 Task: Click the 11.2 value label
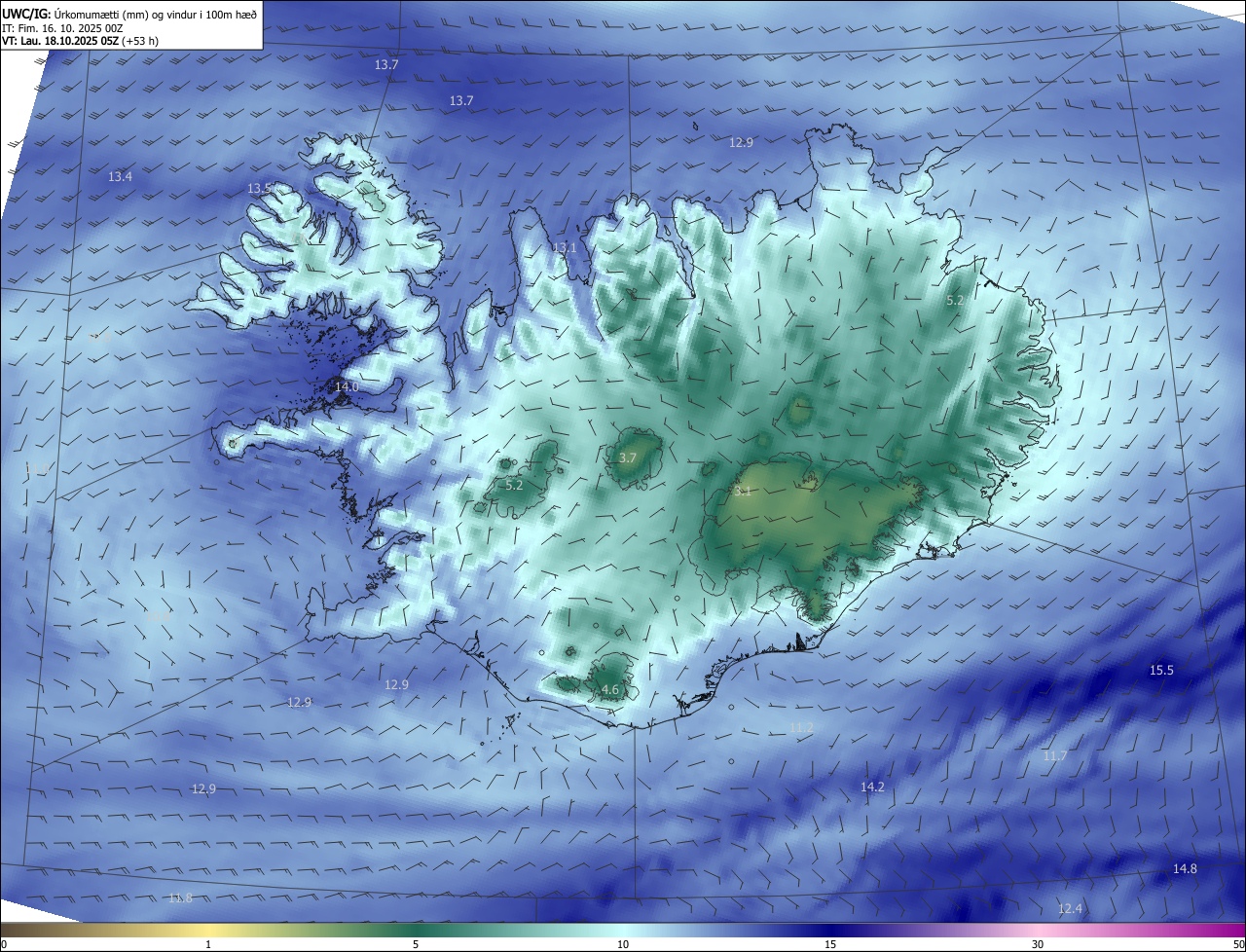pos(801,728)
